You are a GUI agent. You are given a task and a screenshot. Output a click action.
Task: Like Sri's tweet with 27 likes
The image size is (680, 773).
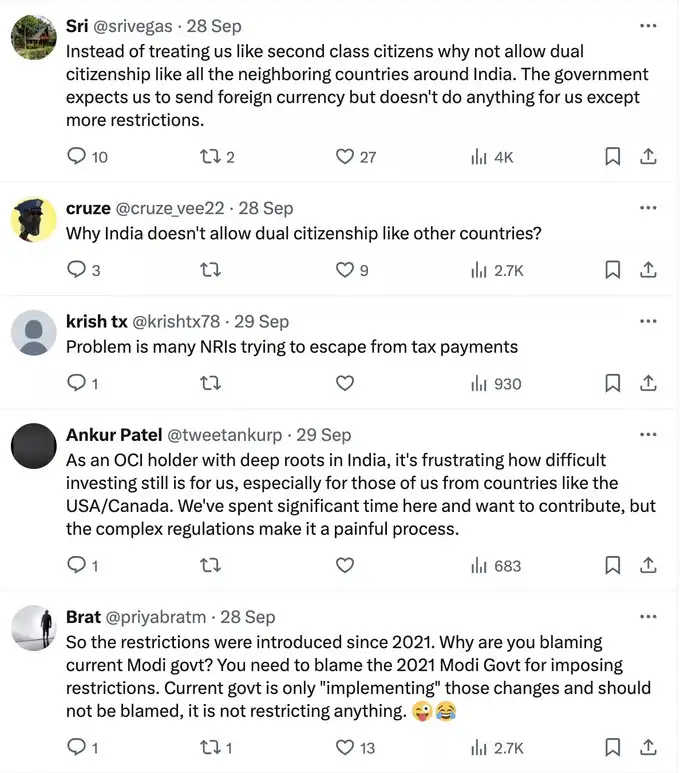[x=345, y=156]
